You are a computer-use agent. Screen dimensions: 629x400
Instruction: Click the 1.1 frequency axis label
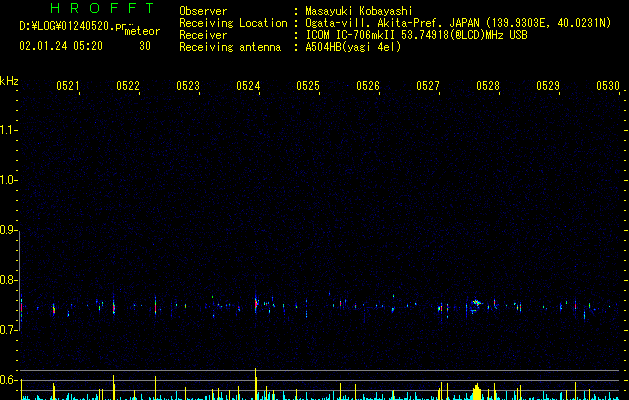pos(9,130)
